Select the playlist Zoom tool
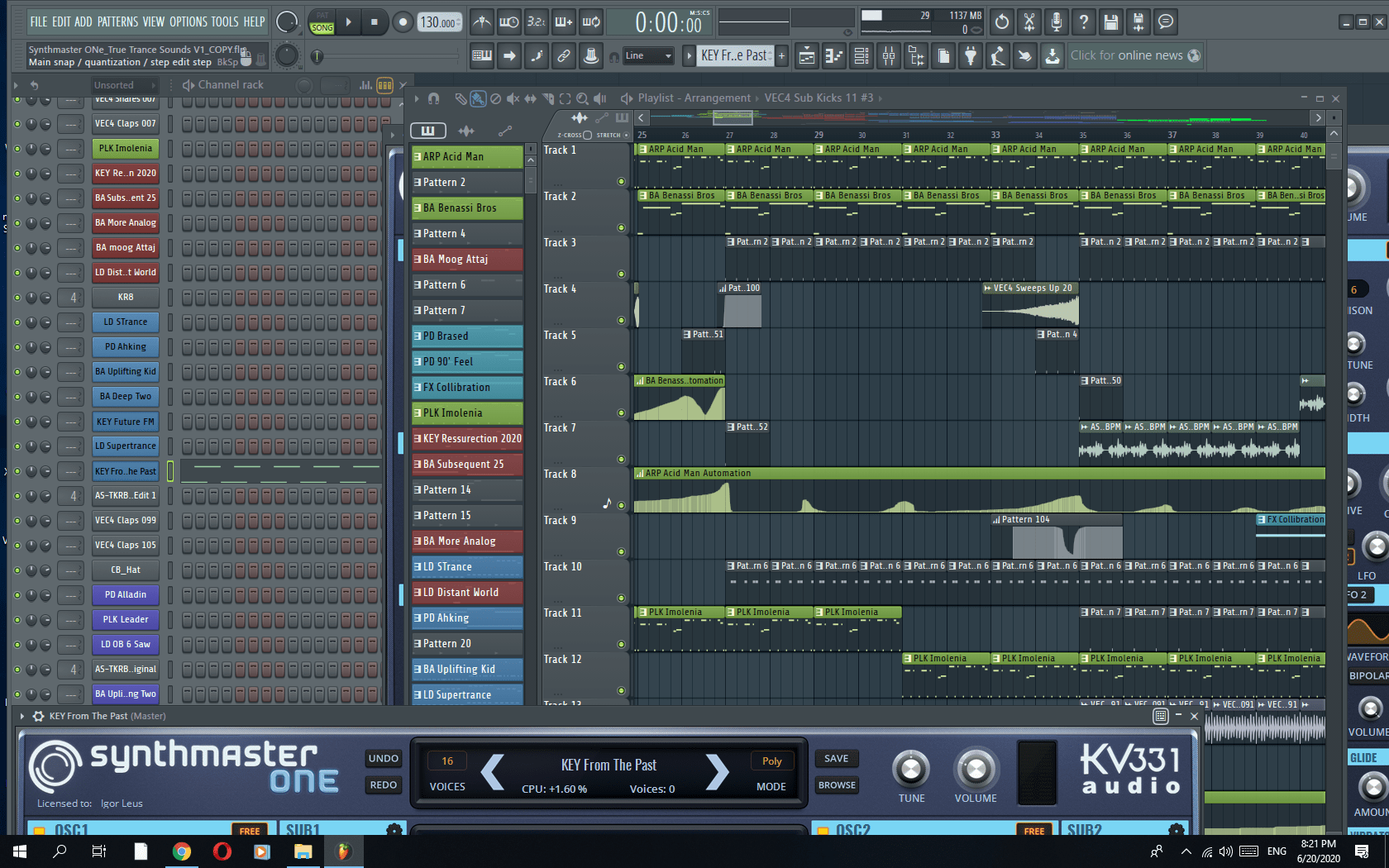1389x868 pixels. (582, 98)
